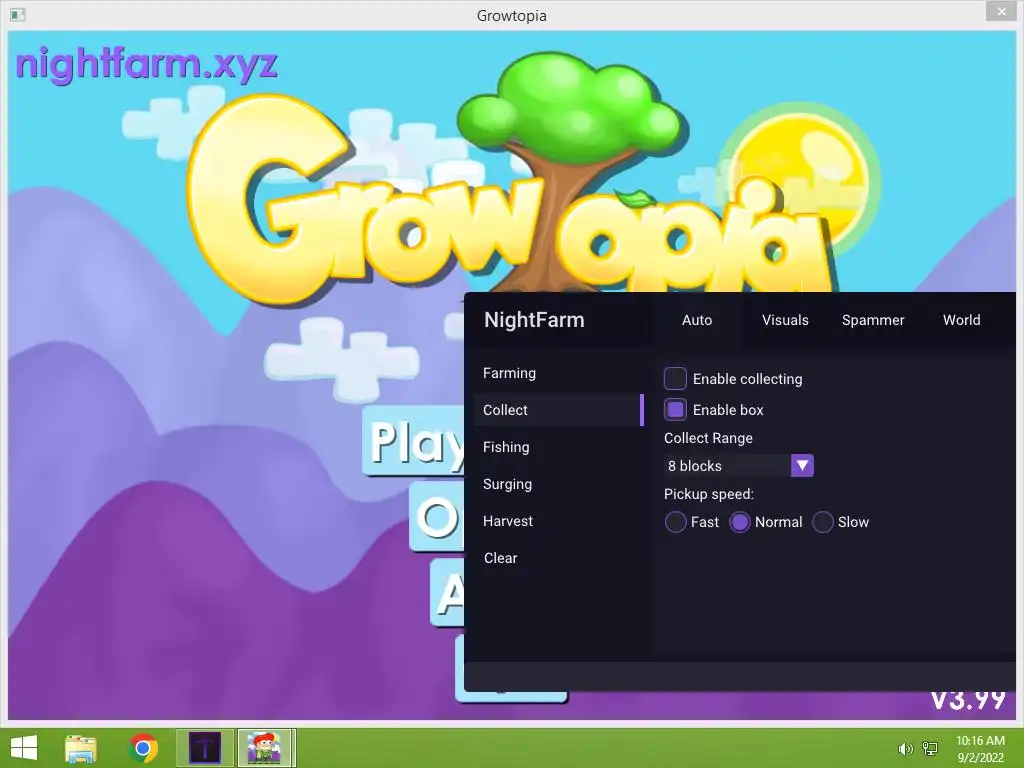Switch to the Growtopia taskbar icon

coord(264,748)
